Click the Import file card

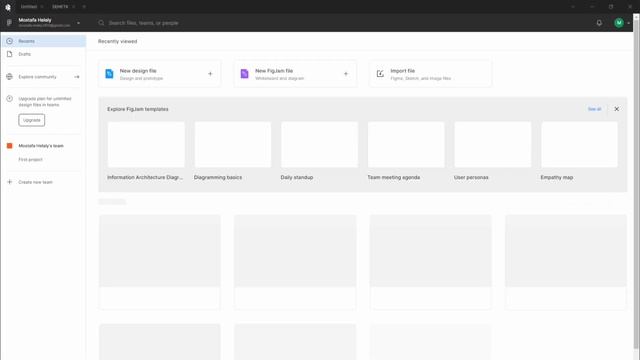(431, 74)
